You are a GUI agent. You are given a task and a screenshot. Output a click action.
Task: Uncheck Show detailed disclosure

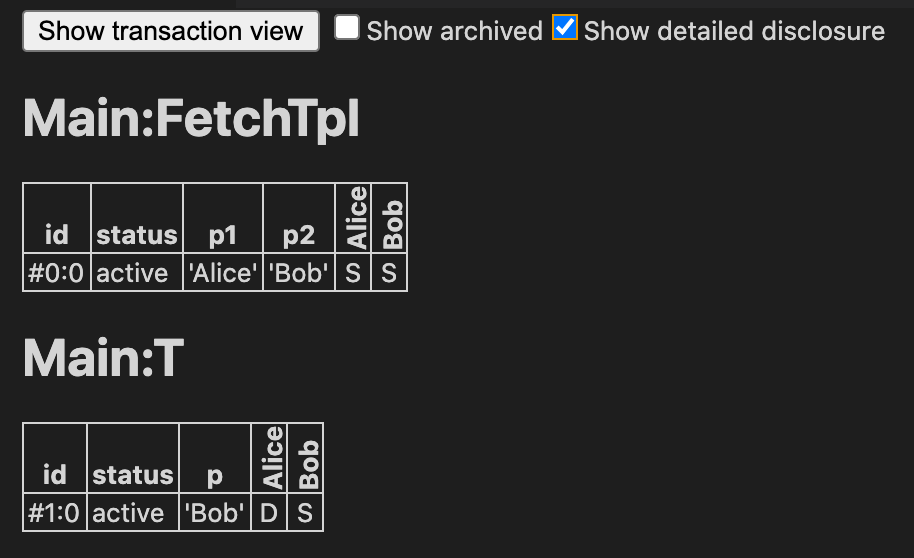click(x=565, y=28)
